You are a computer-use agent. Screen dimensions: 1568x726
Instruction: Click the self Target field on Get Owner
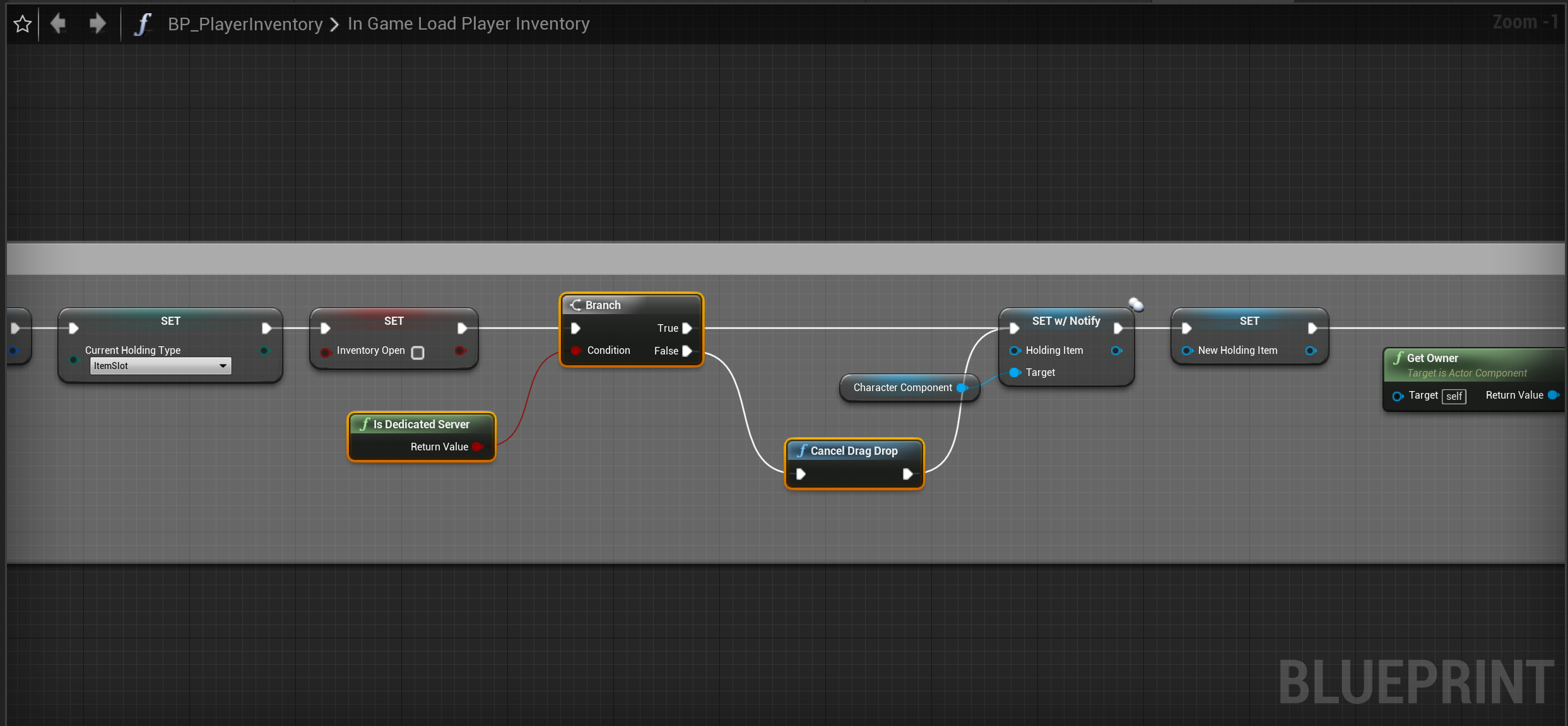click(1454, 396)
